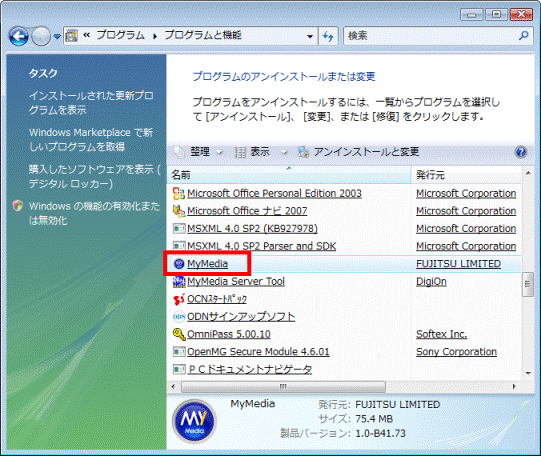Screen dimensions: 541x456
Task: Click the shield icon beside Windows の機能
Action: point(18,206)
